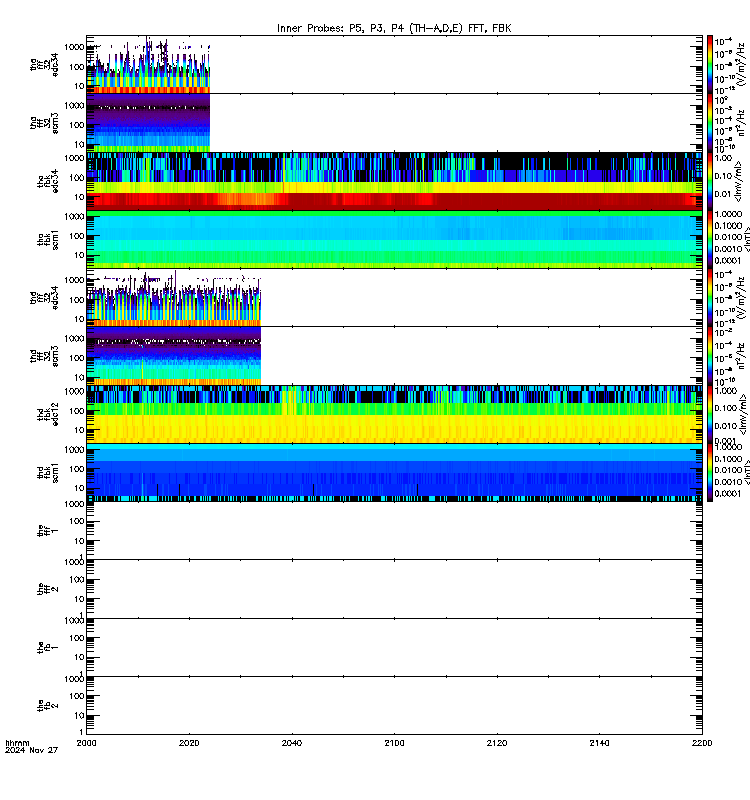Click the thd fff 32 scm3 spectrogram data
This screenshot has width=750, height=800.
tap(173, 356)
